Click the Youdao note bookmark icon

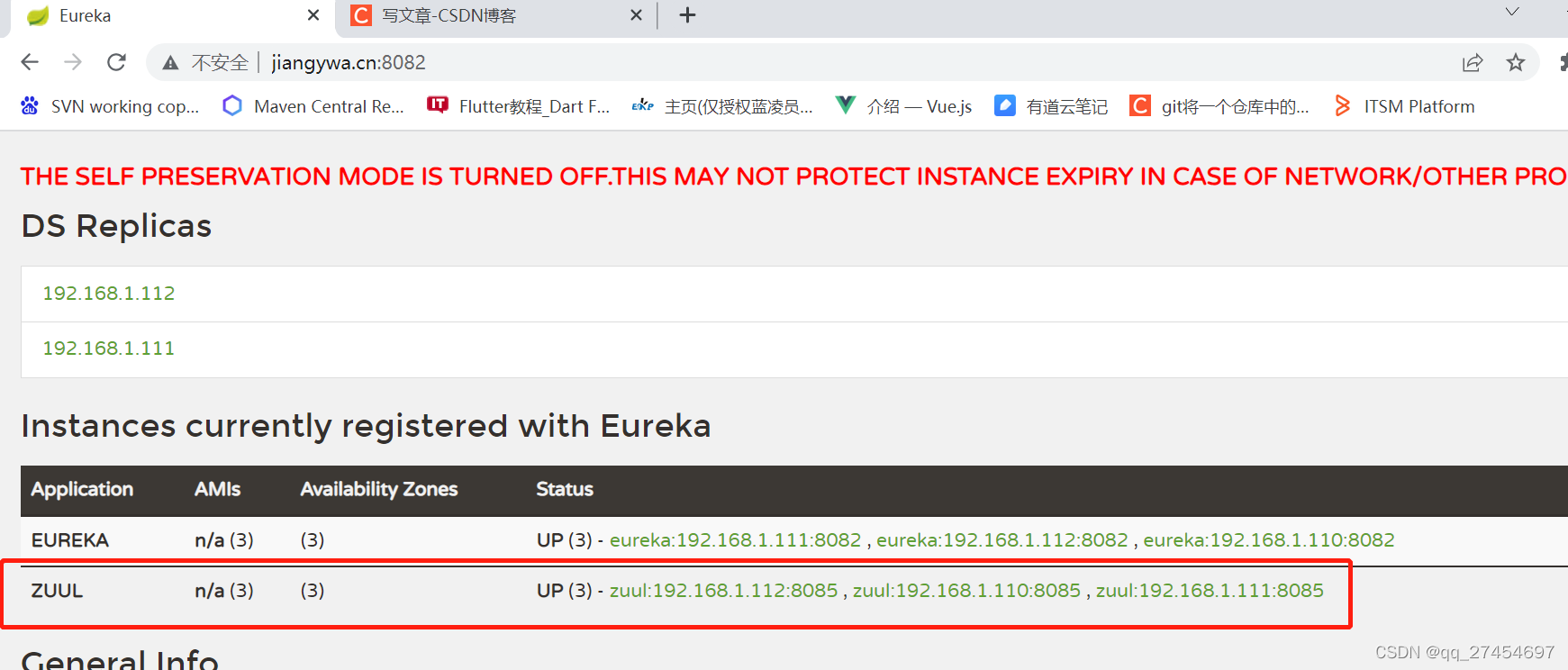tap(1005, 105)
